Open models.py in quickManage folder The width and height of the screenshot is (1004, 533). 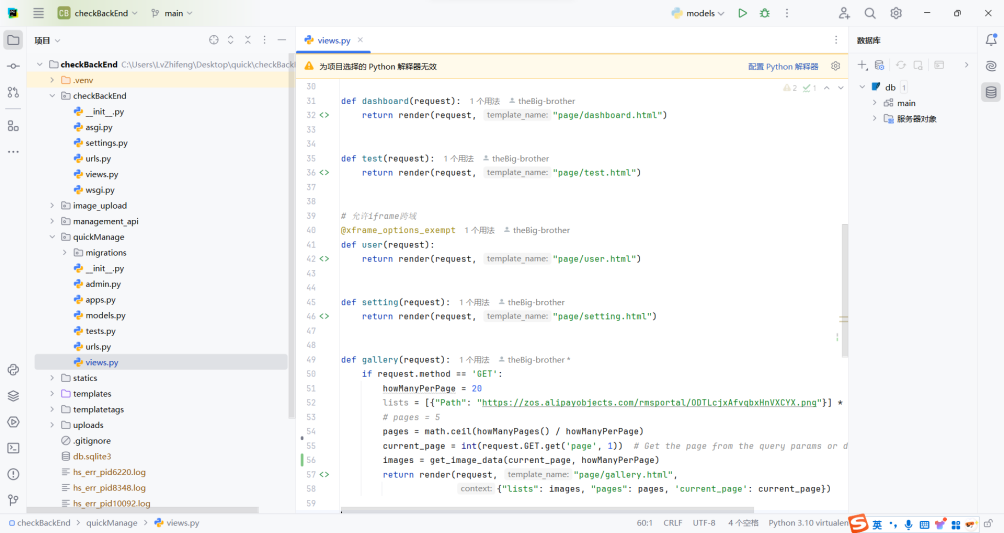[x=105, y=315]
